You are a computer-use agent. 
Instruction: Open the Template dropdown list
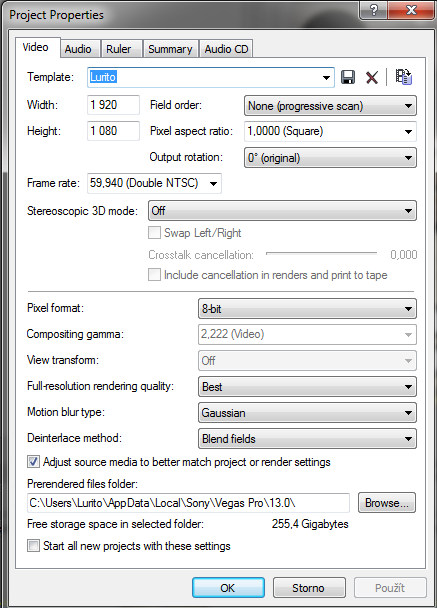click(x=326, y=78)
